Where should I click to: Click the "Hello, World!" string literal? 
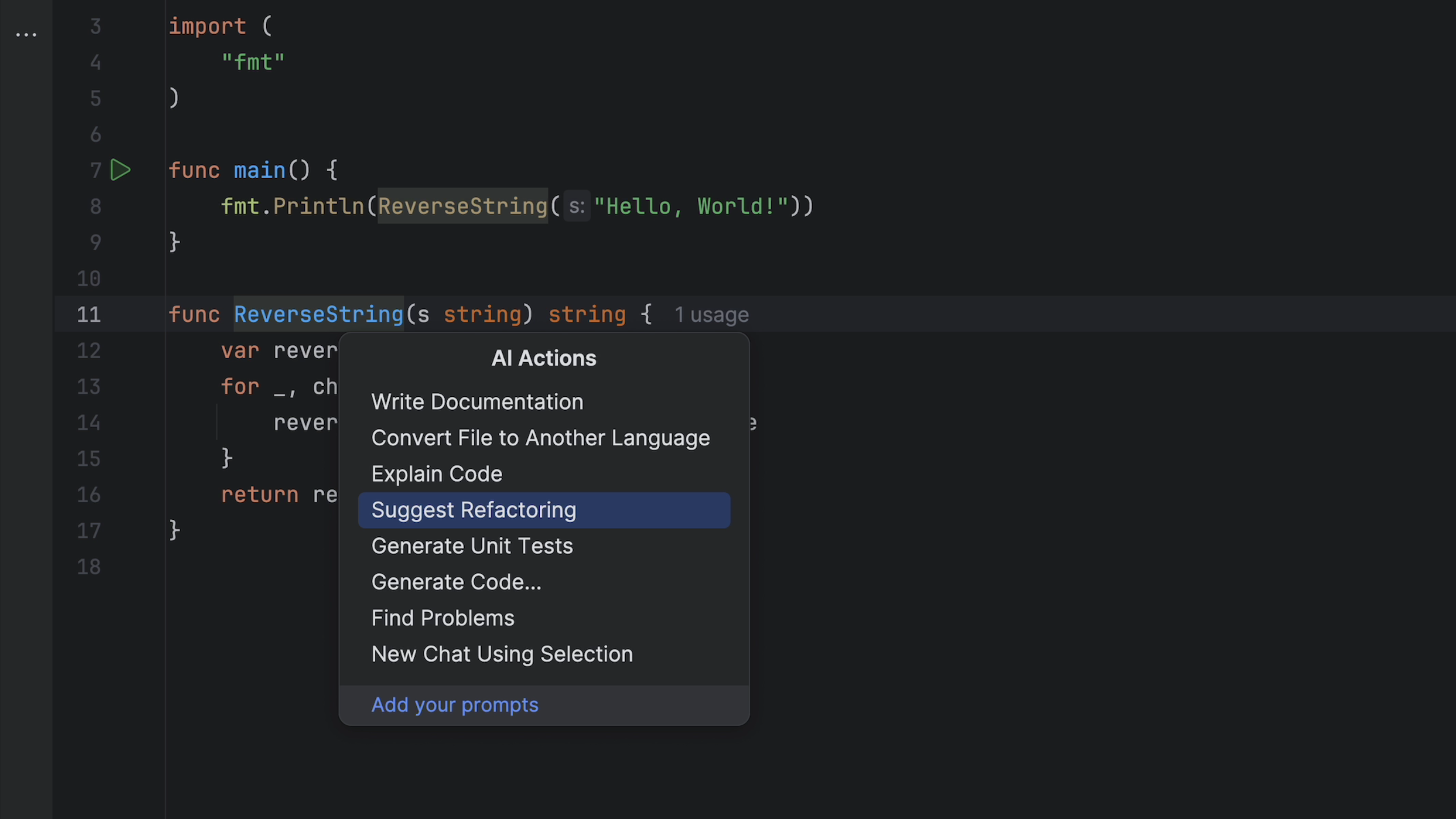coord(691,206)
